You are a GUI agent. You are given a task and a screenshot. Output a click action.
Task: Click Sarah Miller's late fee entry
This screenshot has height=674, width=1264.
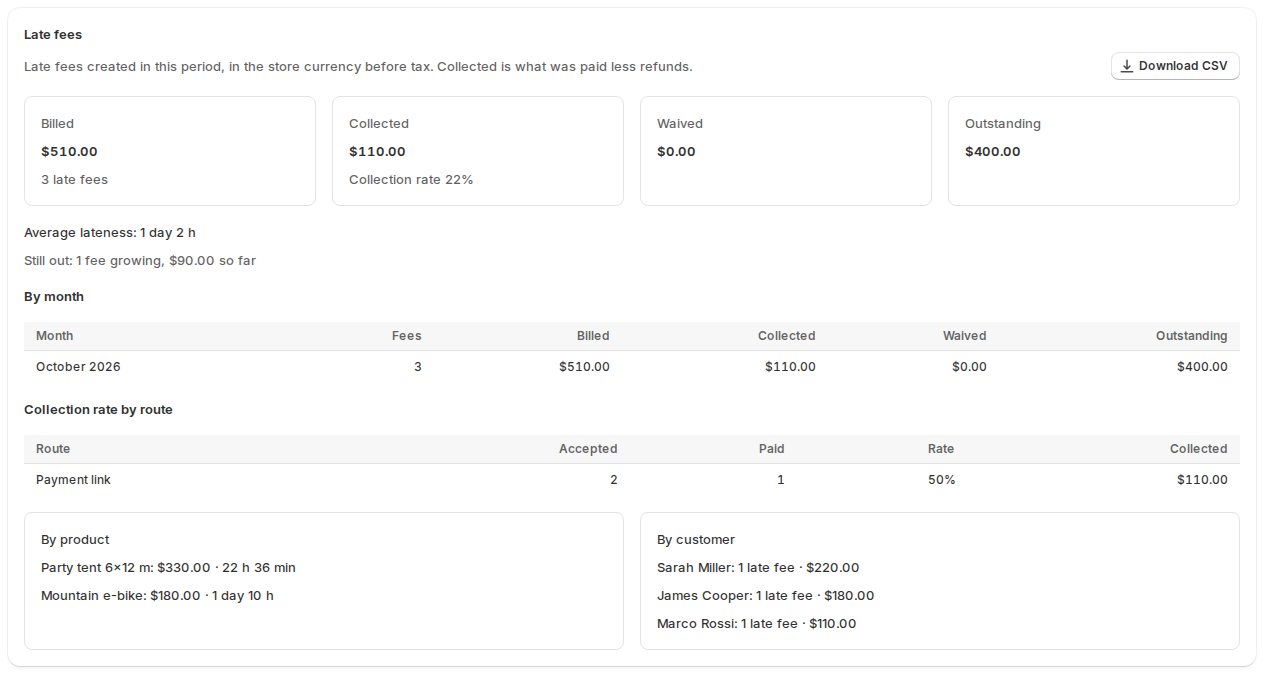[758, 568]
